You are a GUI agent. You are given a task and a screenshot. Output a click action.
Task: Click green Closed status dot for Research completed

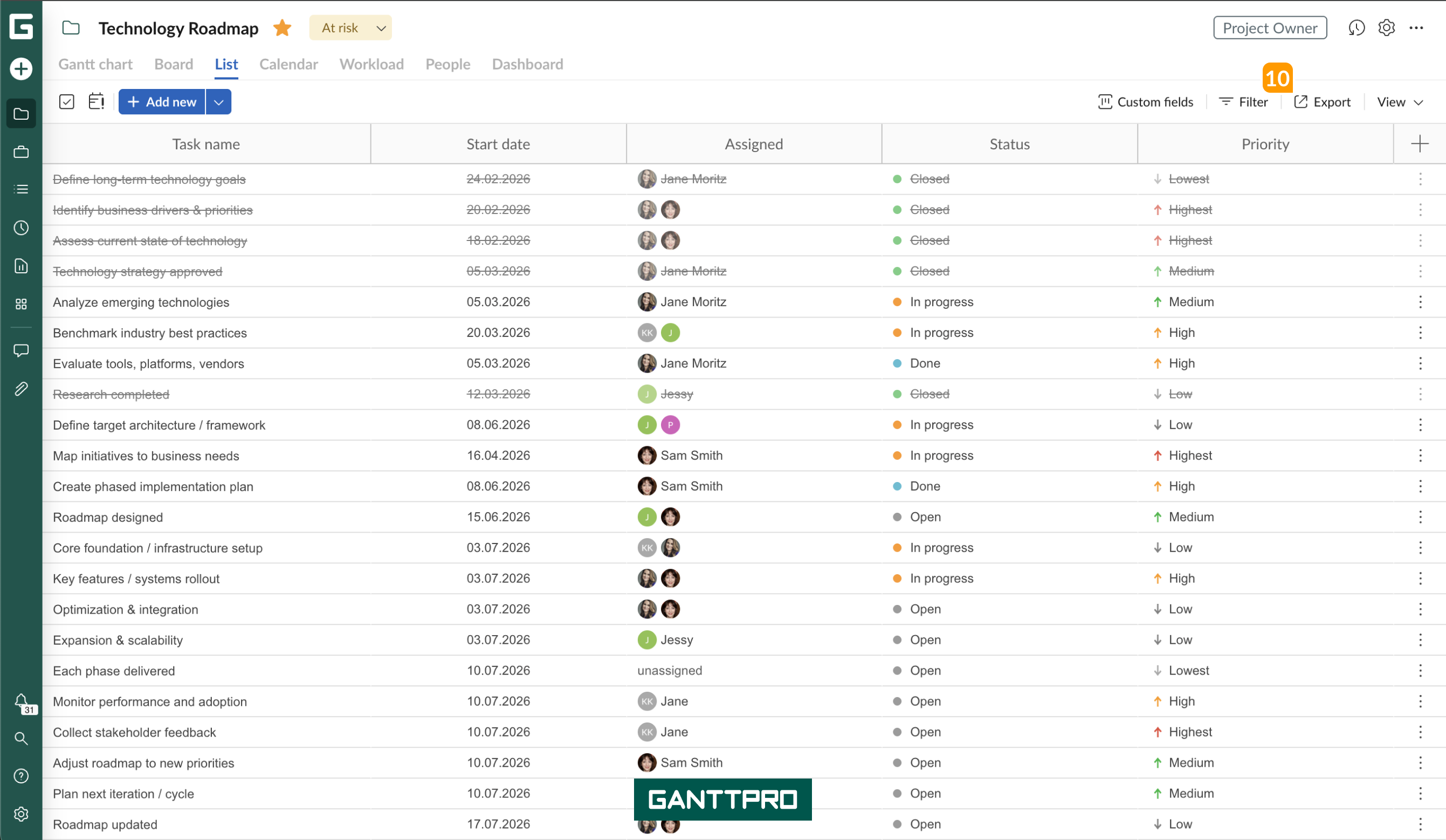[x=897, y=394]
